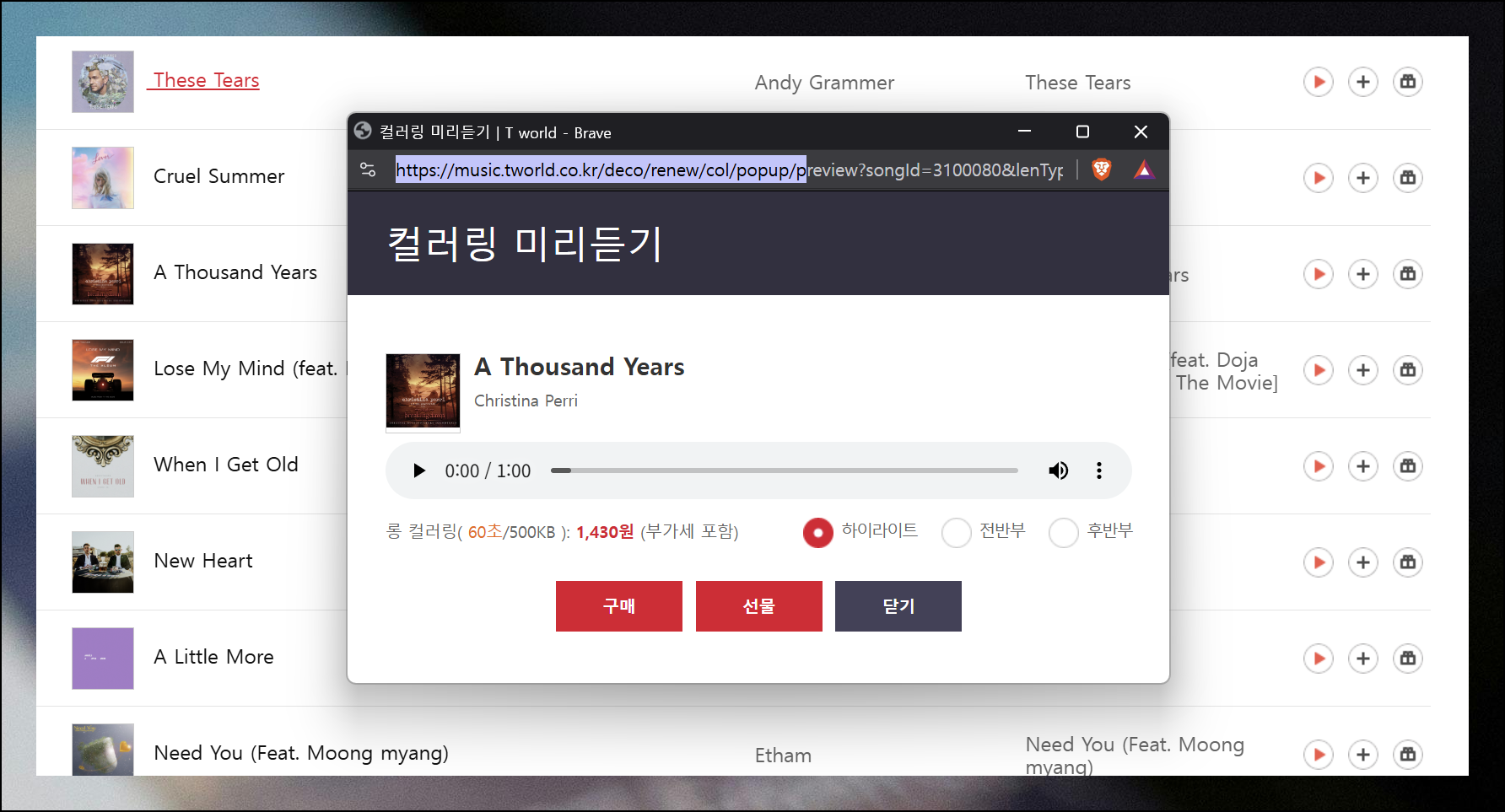The height and width of the screenshot is (812, 1505).
Task: Play preview for Need You
Action: coord(1319,755)
